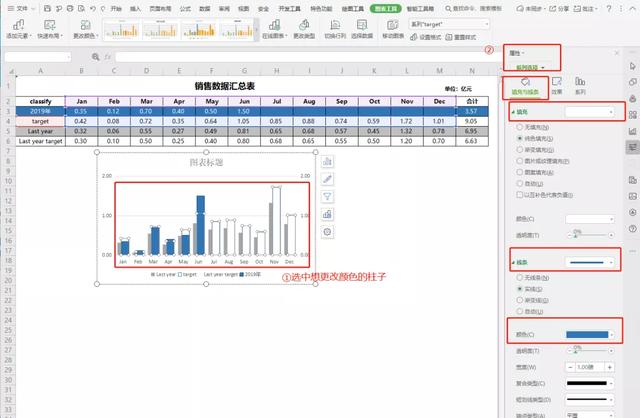Screen dimensions: 640x418
Task: Select Automatic fill (自动) radio button
Action: (520, 184)
